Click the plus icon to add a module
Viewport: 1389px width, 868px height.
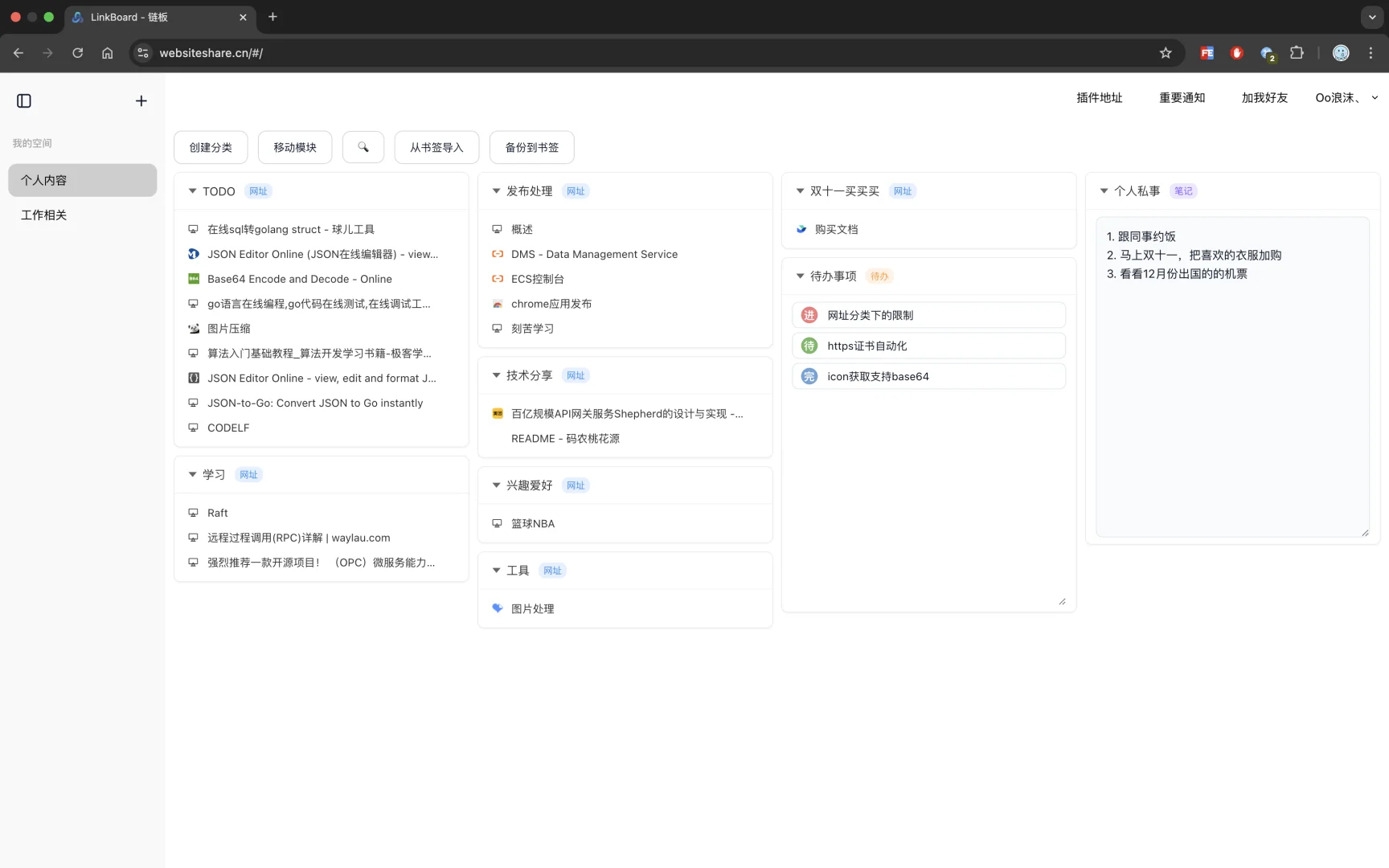click(x=141, y=100)
